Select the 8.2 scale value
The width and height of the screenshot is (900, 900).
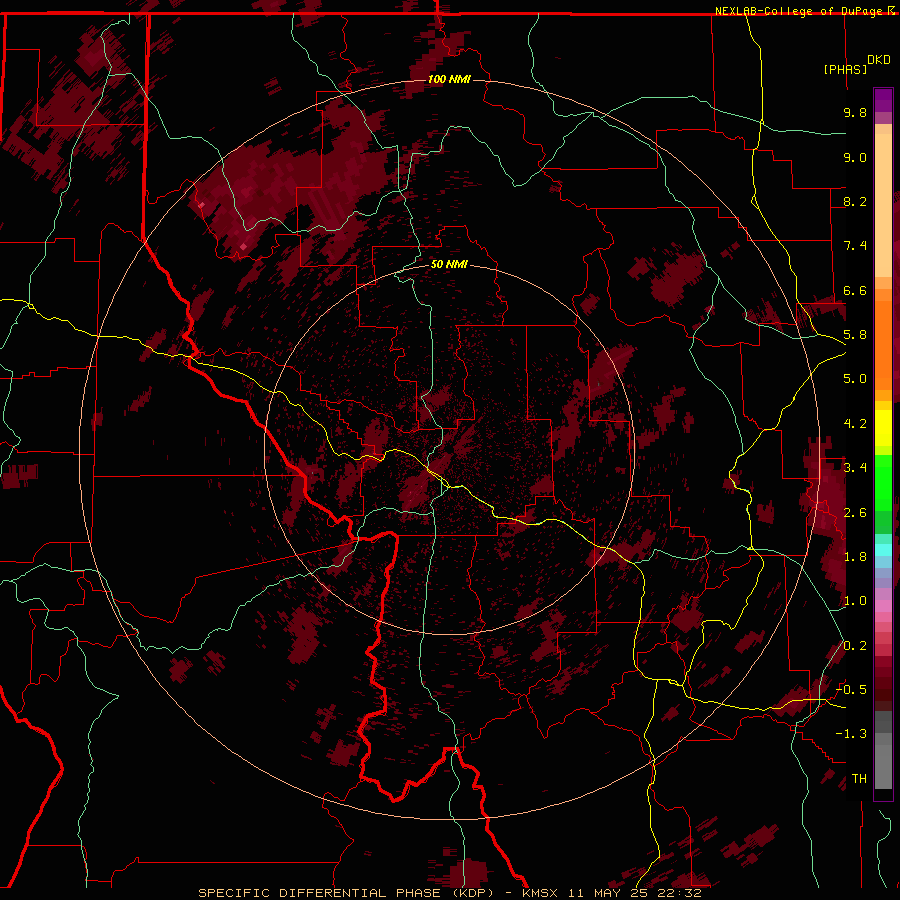click(855, 201)
